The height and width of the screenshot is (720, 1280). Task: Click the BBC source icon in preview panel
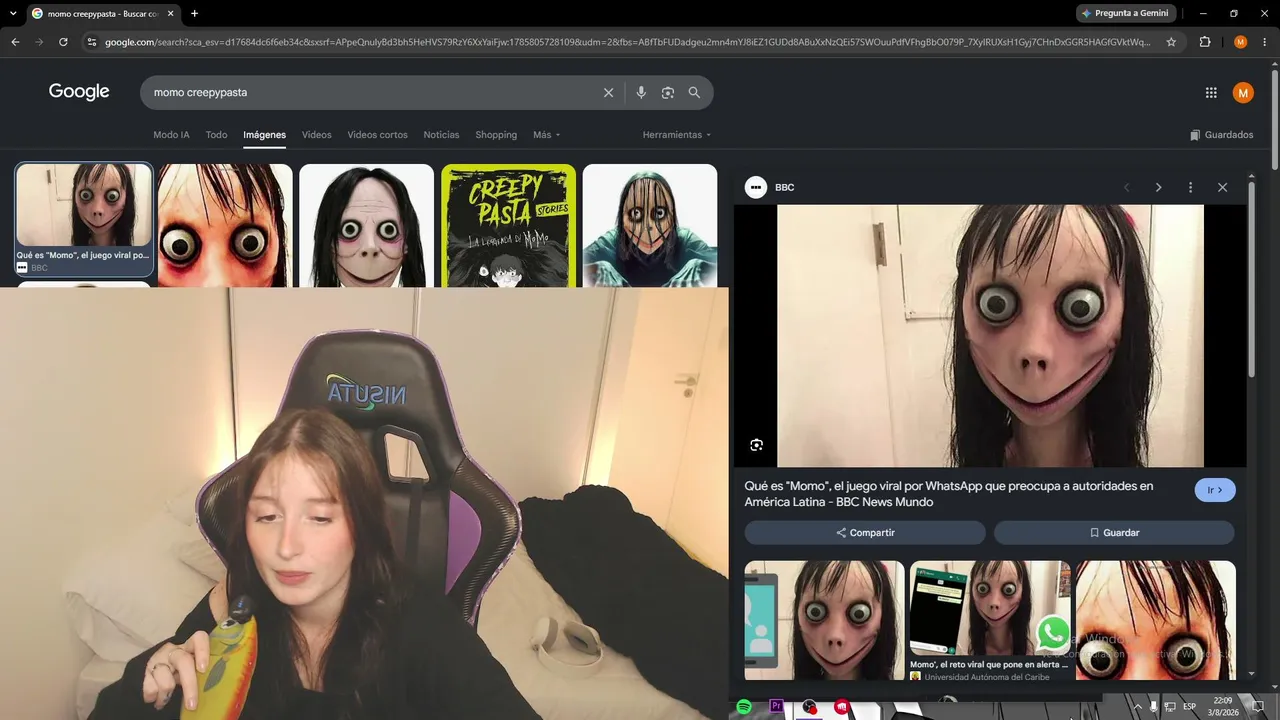pos(756,187)
